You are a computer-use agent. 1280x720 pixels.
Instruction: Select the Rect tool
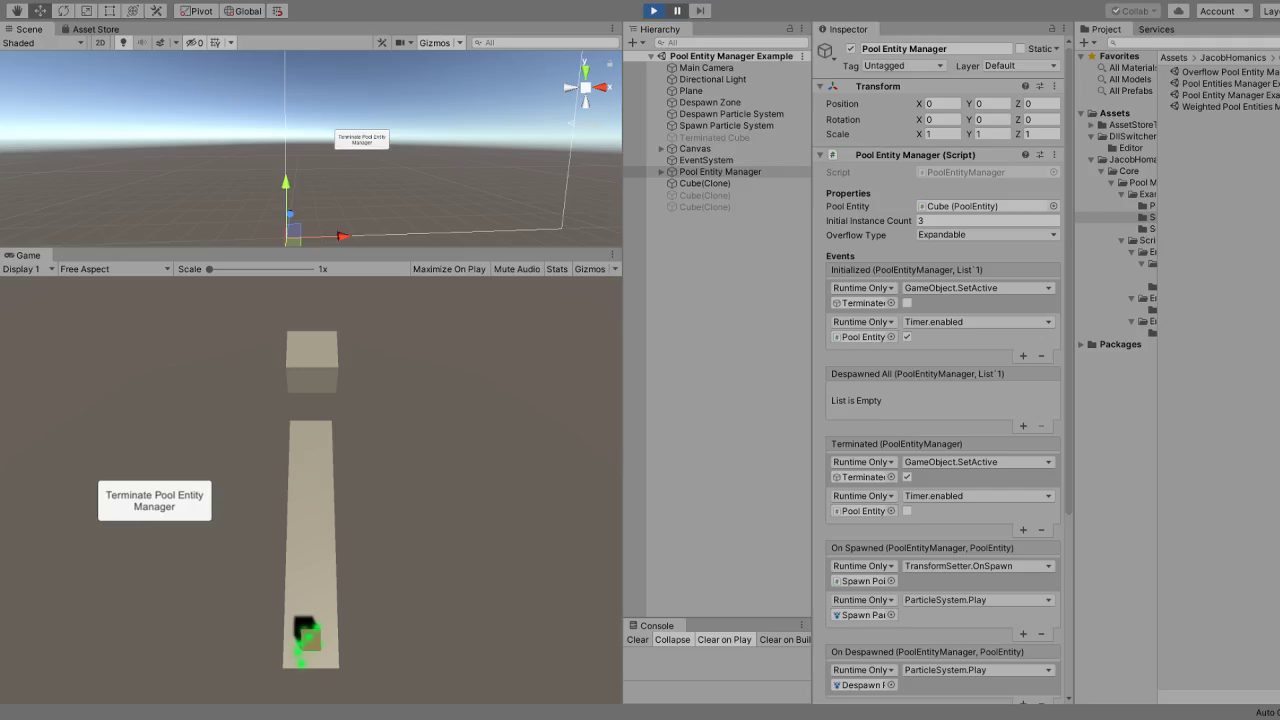pos(109,11)
